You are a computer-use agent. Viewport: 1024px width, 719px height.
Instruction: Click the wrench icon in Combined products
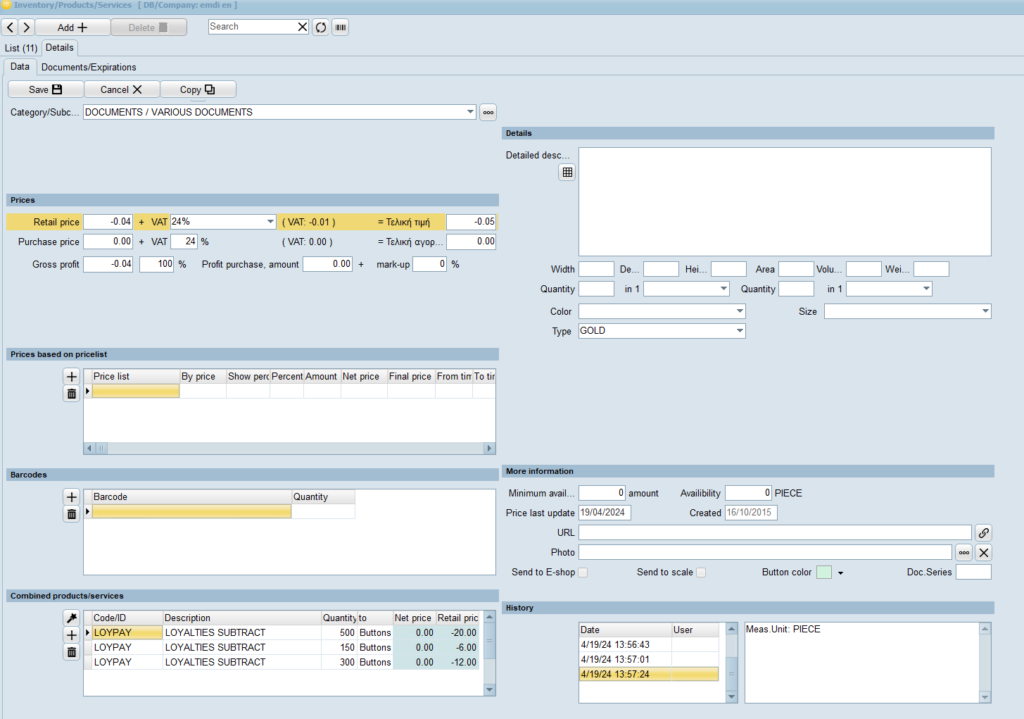coord(71,618)
